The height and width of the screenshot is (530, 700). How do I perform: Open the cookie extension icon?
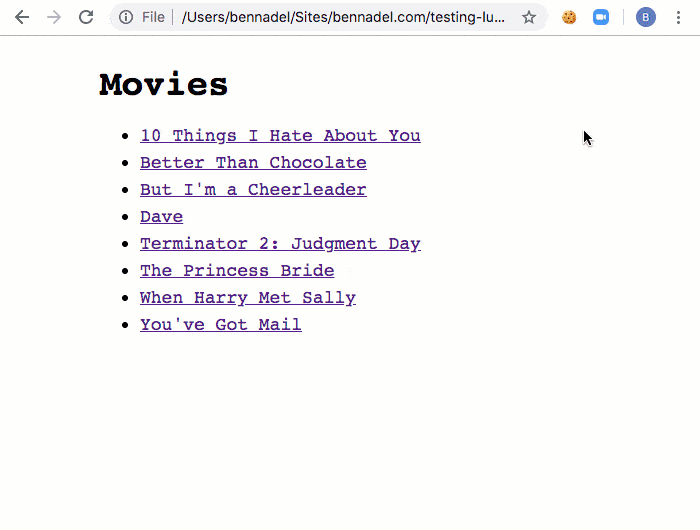click(x=569, y=17)
